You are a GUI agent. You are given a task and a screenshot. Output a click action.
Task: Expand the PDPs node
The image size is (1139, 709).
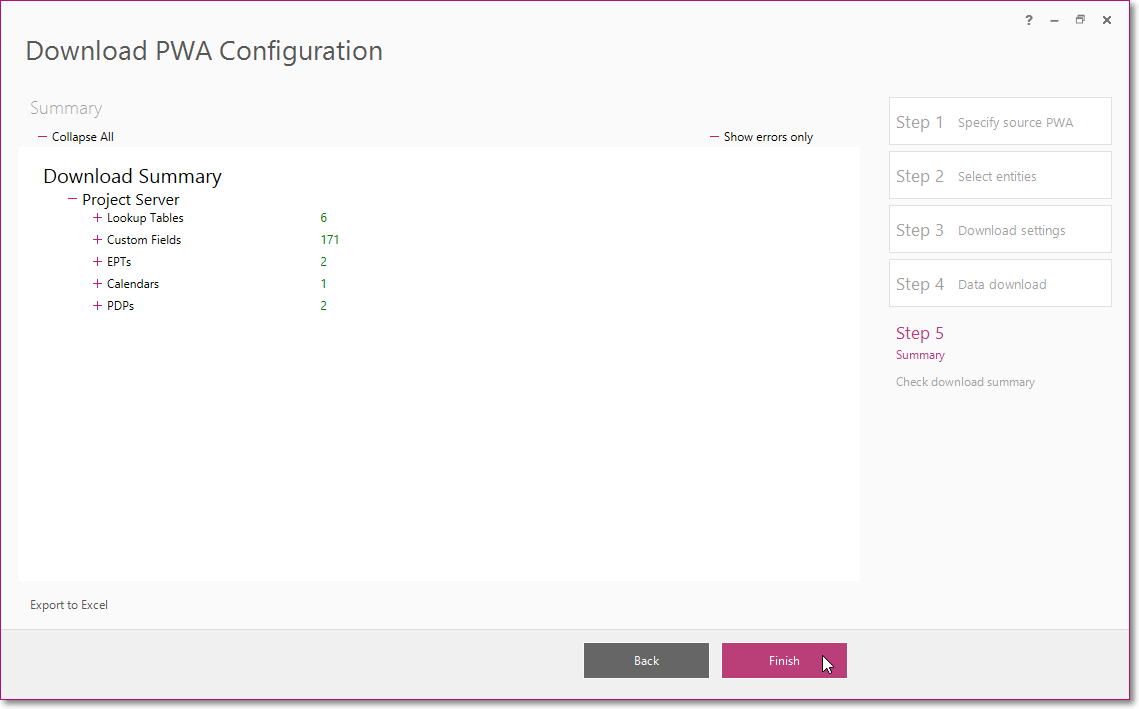tap(97, 306)
